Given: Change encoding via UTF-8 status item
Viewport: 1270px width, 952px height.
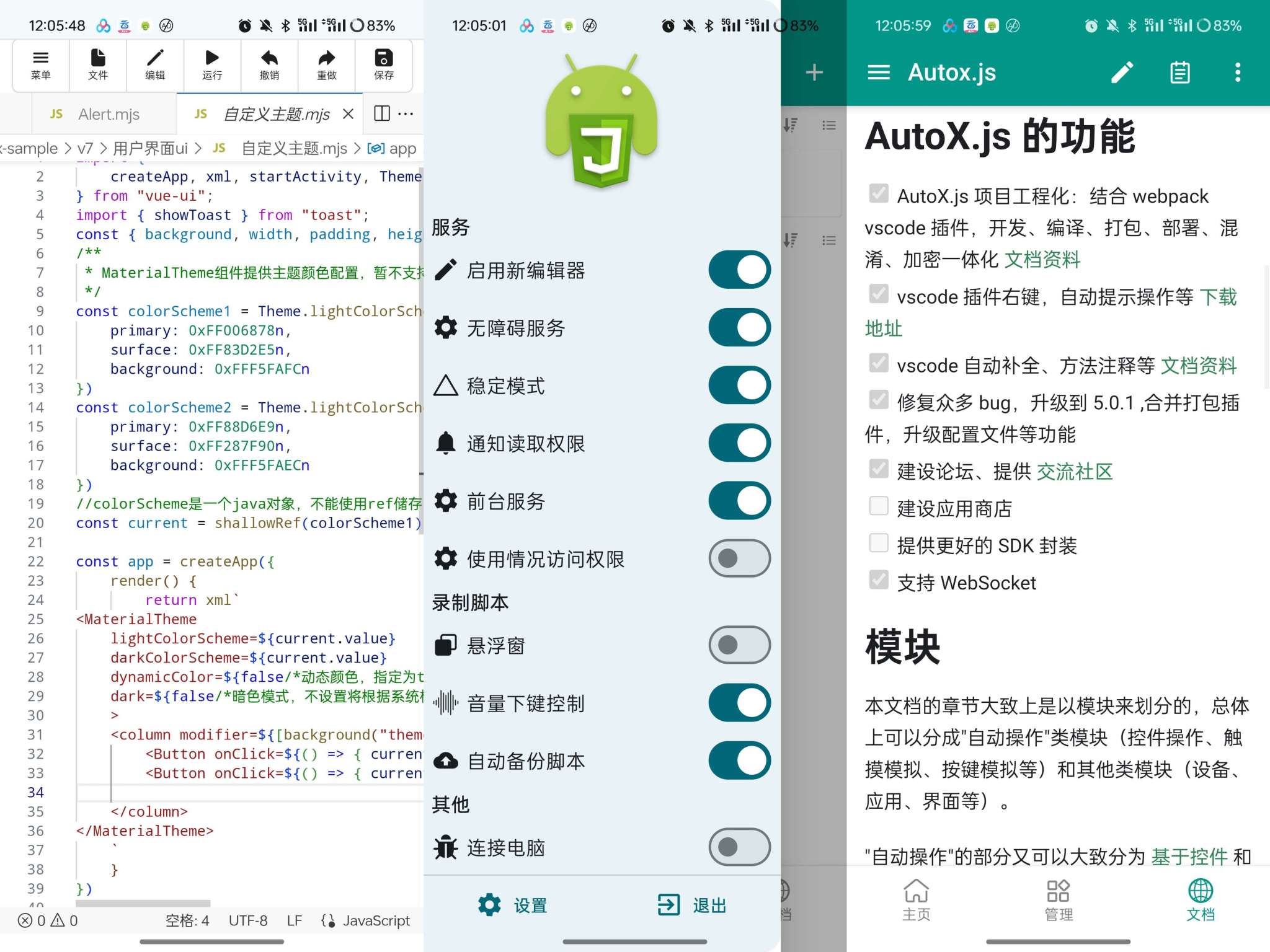Looking at the screenshot, I should pos(248,920).
